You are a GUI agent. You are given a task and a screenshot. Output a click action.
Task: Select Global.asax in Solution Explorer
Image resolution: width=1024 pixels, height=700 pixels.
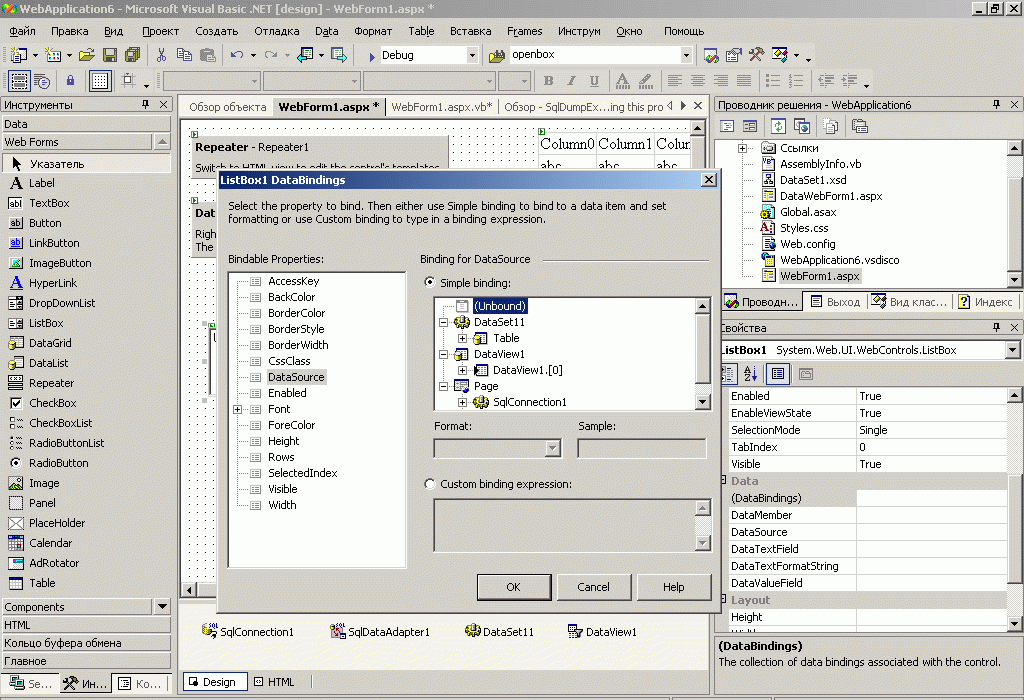tap(808, 212)
